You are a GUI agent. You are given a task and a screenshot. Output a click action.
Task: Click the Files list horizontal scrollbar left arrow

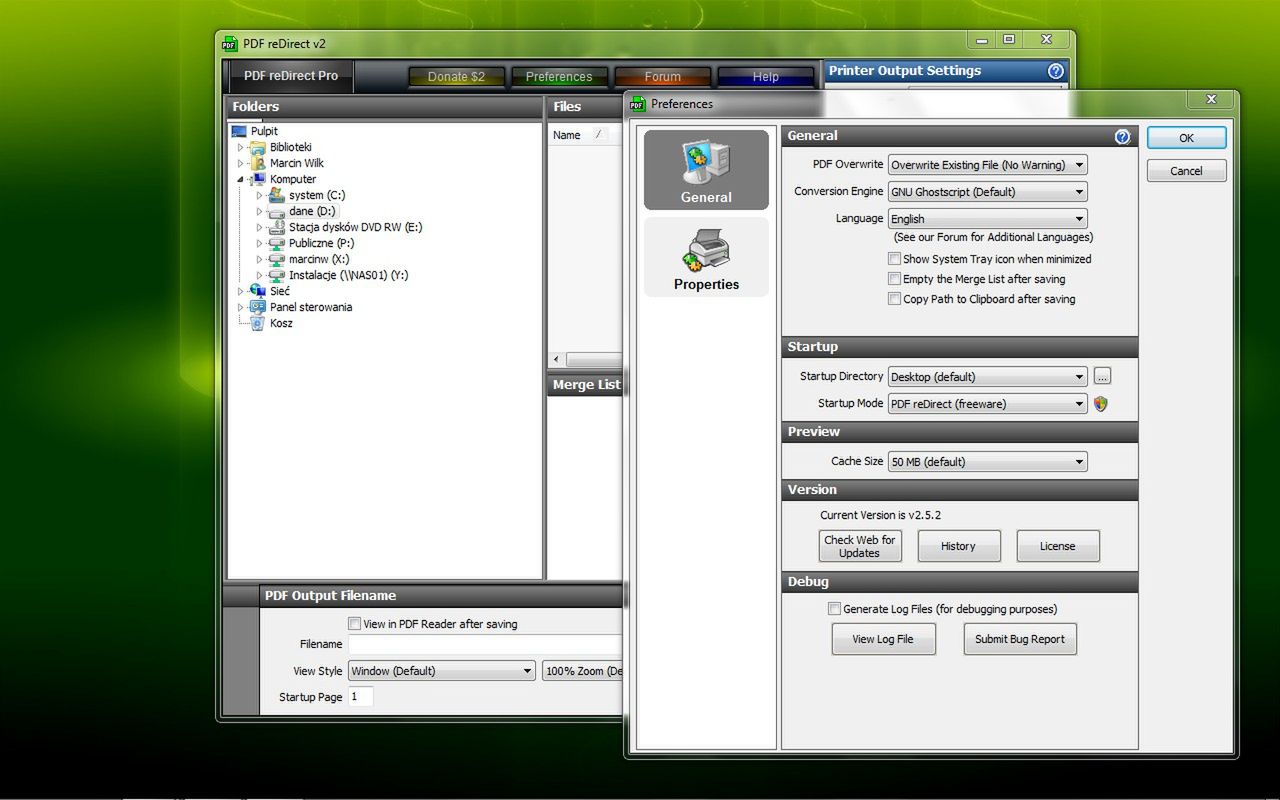[557, 359]
